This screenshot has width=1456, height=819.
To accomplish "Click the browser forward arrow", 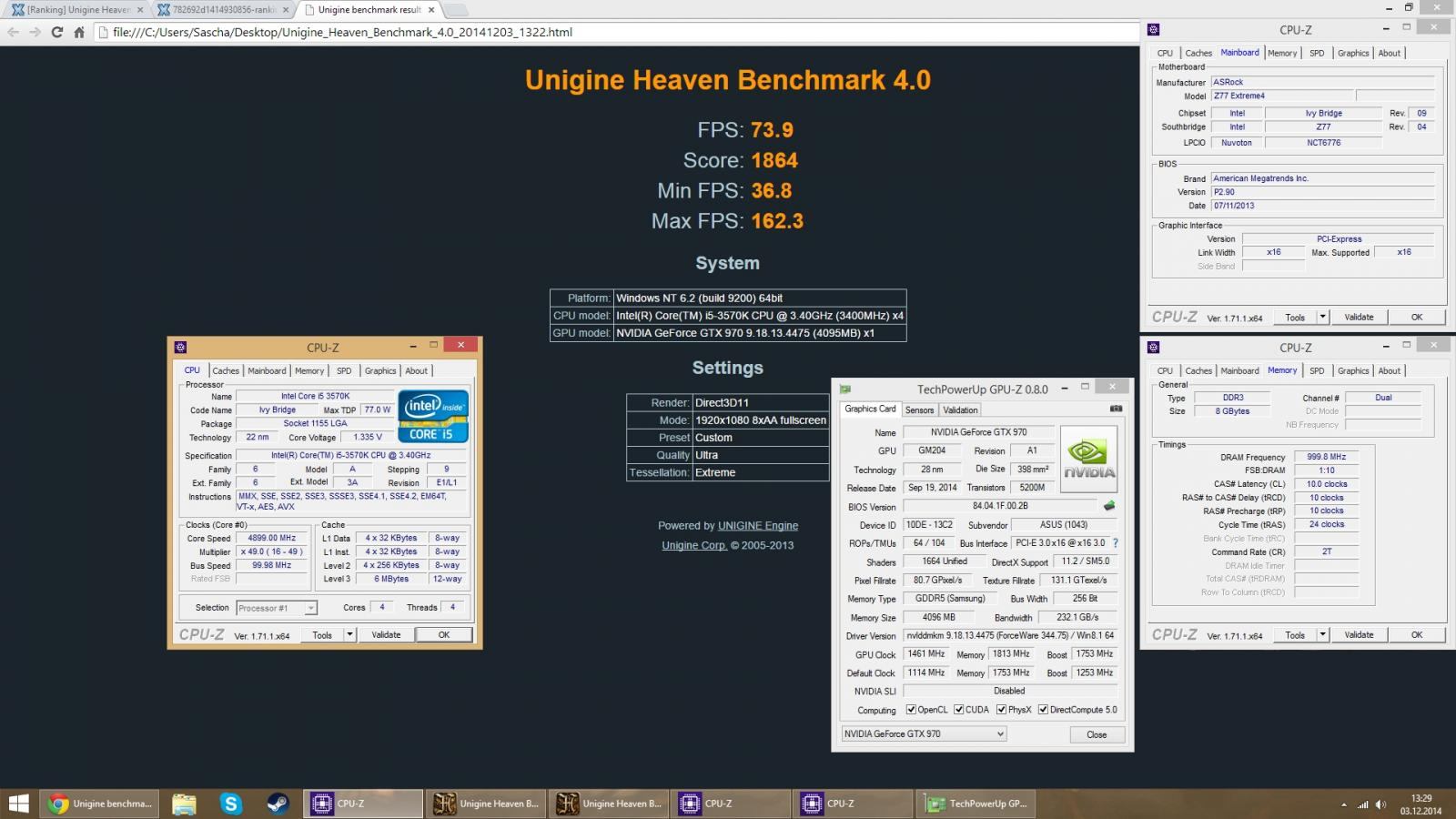I will coord(35,32).
